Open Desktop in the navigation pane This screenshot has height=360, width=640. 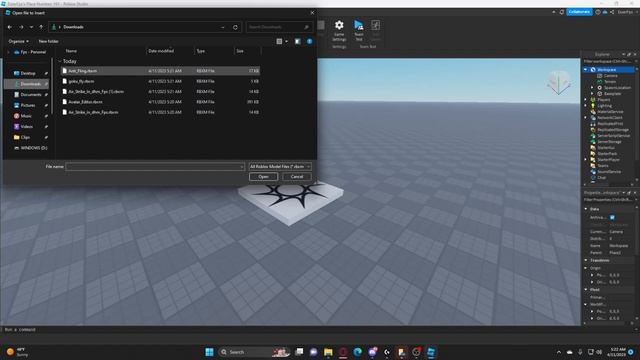tap(28, 73)
